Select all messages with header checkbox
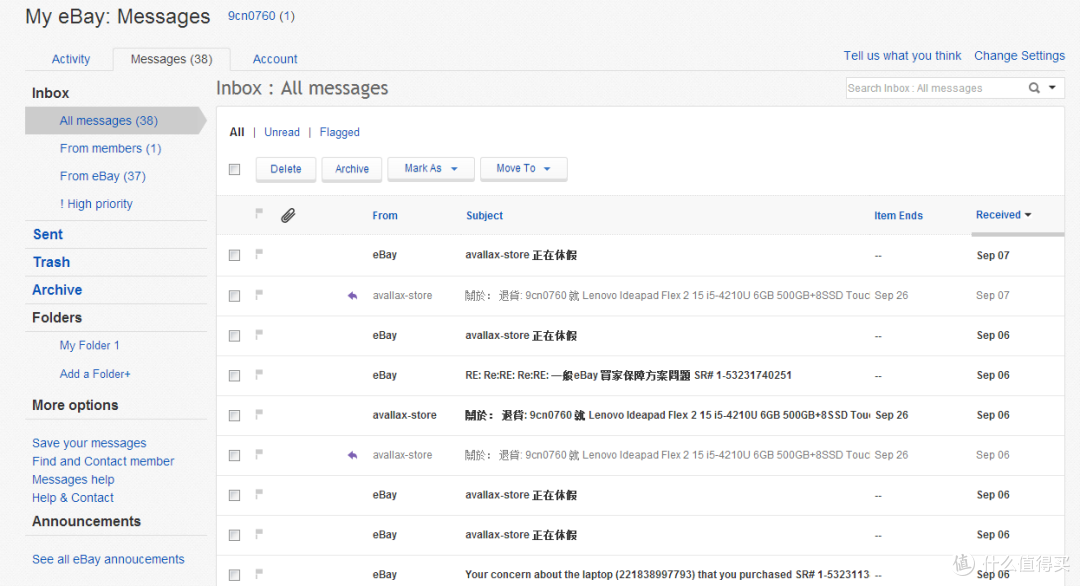The width and height of the screenshot is (1080, 586). (x=235, y=169)
